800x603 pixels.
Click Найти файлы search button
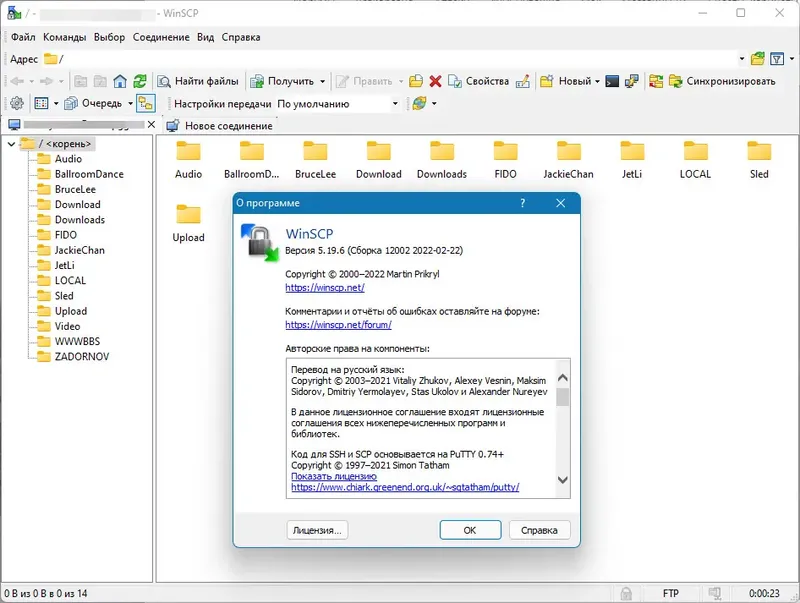[198, 81]
